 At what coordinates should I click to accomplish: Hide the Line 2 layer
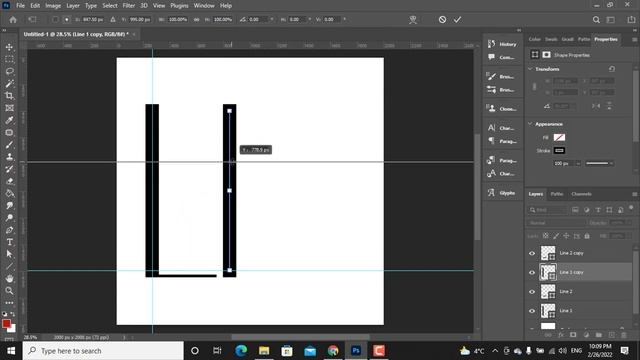pos(532,291)
